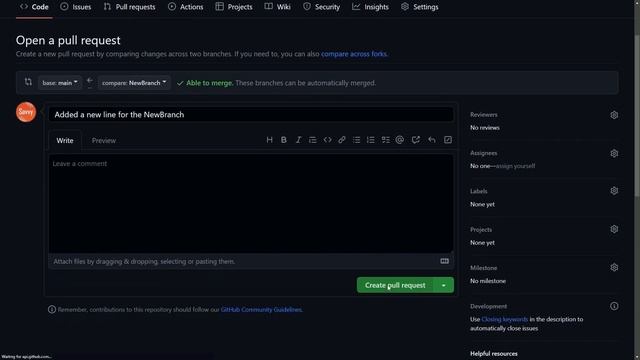This screenshot has height=360, width=640.
Task: Mention a user with the @ icon
Action: 400,140
